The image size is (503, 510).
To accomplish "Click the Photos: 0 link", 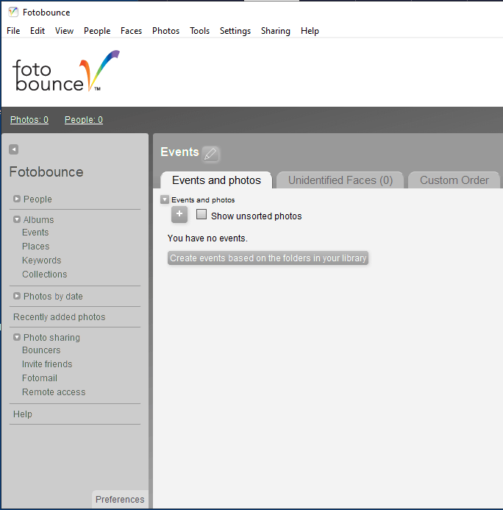I will (x=29, y=120).
